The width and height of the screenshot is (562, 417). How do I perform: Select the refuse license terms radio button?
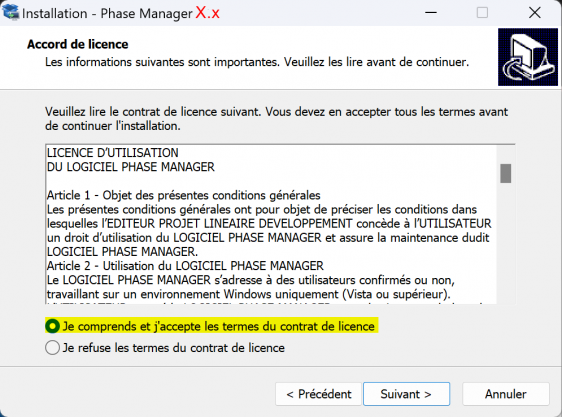pos(53,347)
